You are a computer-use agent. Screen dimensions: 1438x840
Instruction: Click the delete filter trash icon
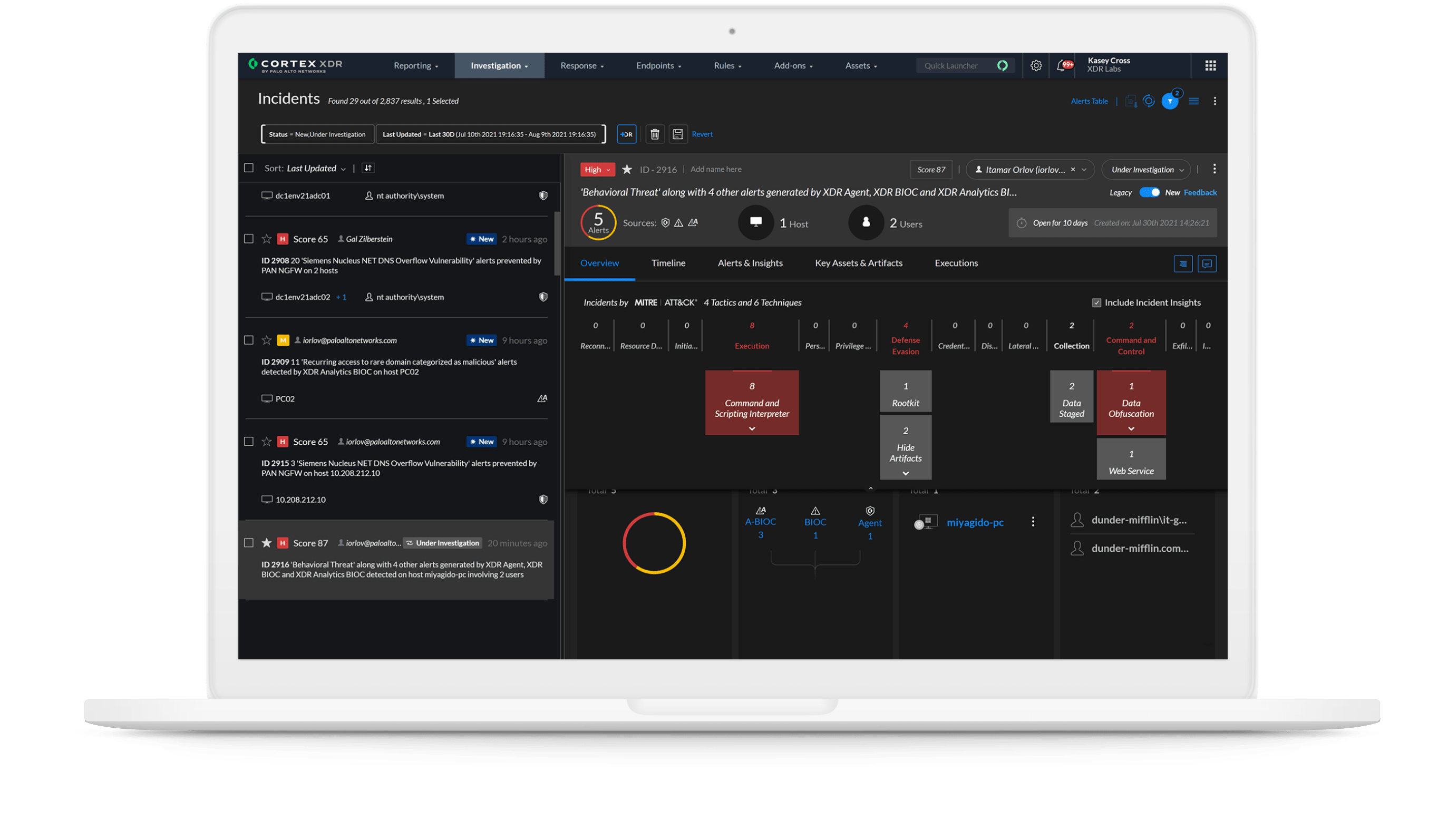pos(655,134)
